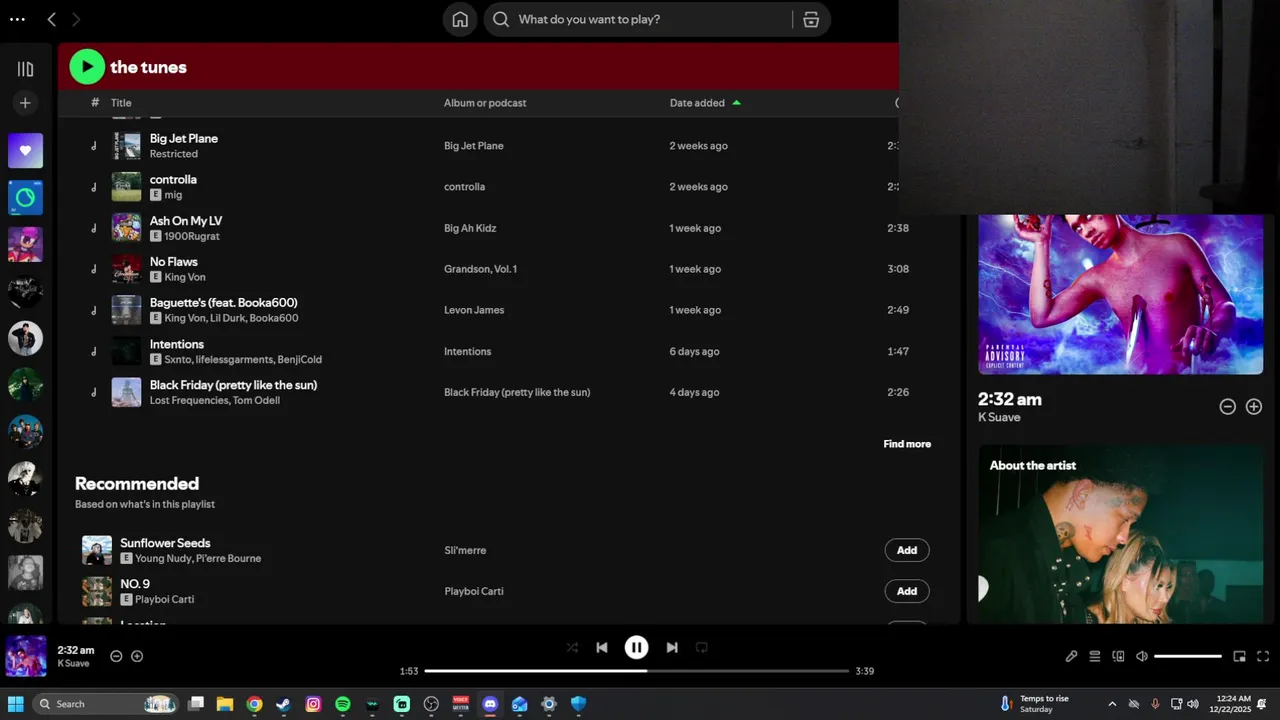Toggle shuffle in player bar

point(572,647)
